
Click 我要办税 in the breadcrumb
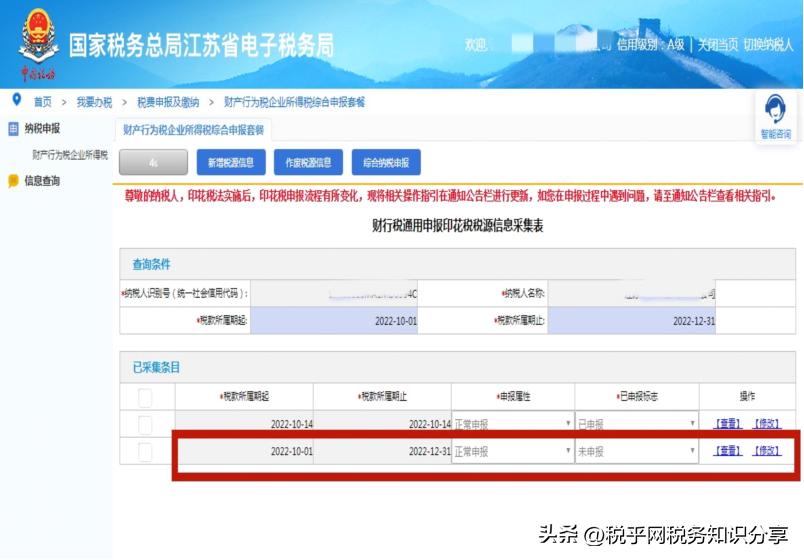(x=94, y=102)
